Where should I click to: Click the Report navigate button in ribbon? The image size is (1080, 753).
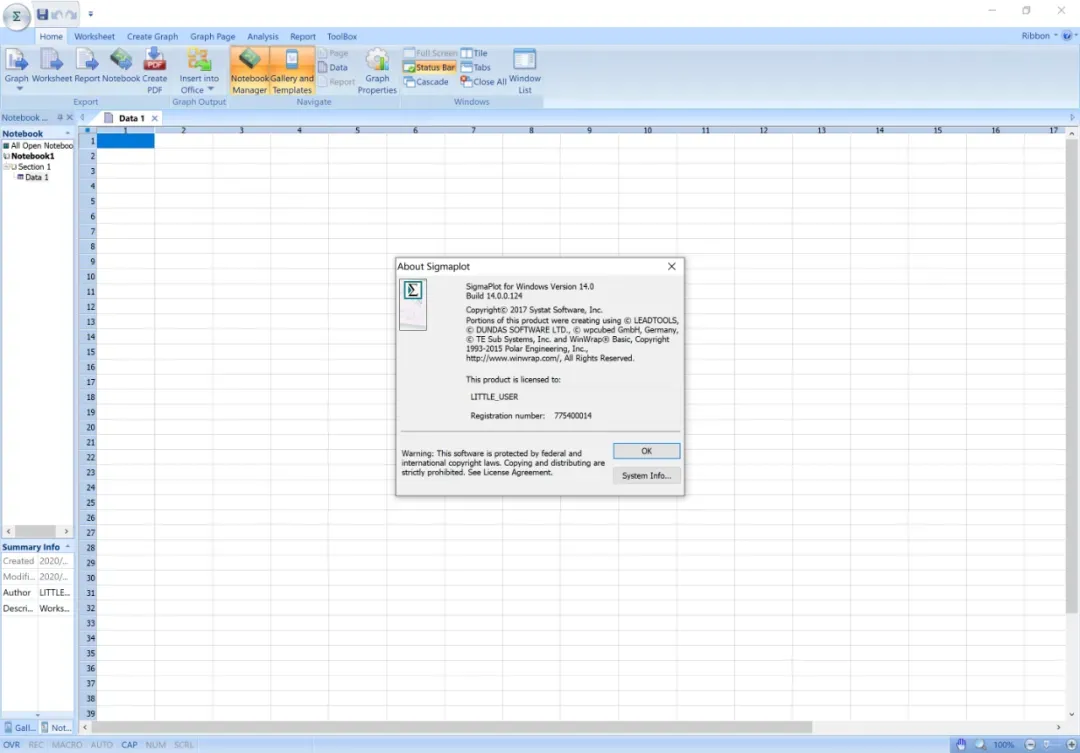tap(337, 82)
